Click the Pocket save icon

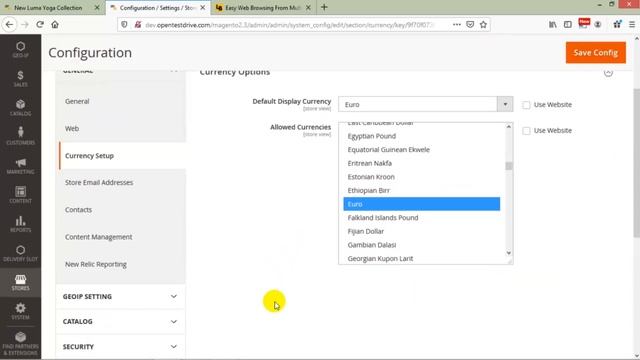[x=470, y=24]
